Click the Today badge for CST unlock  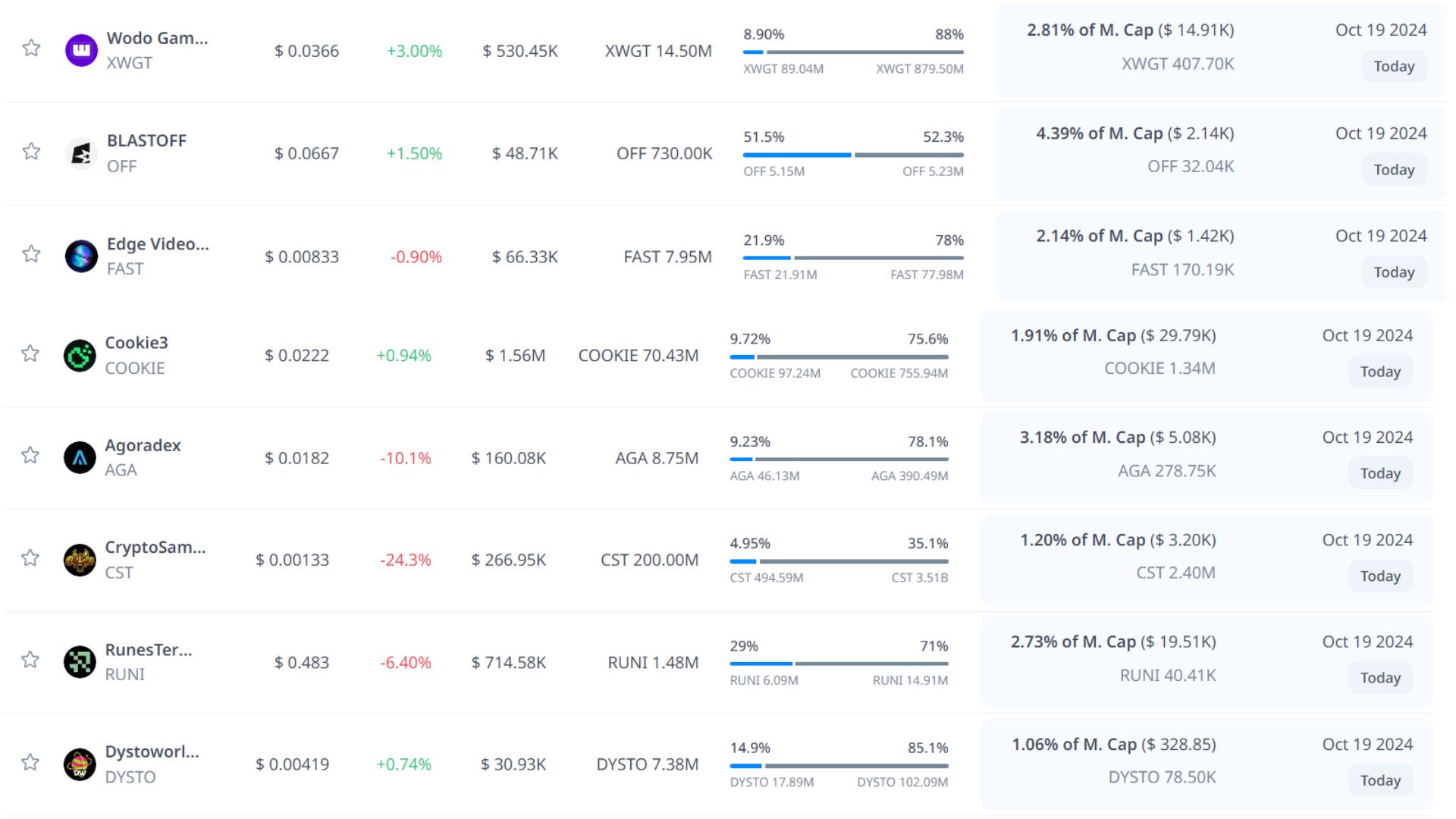[x=1380, y=576]
